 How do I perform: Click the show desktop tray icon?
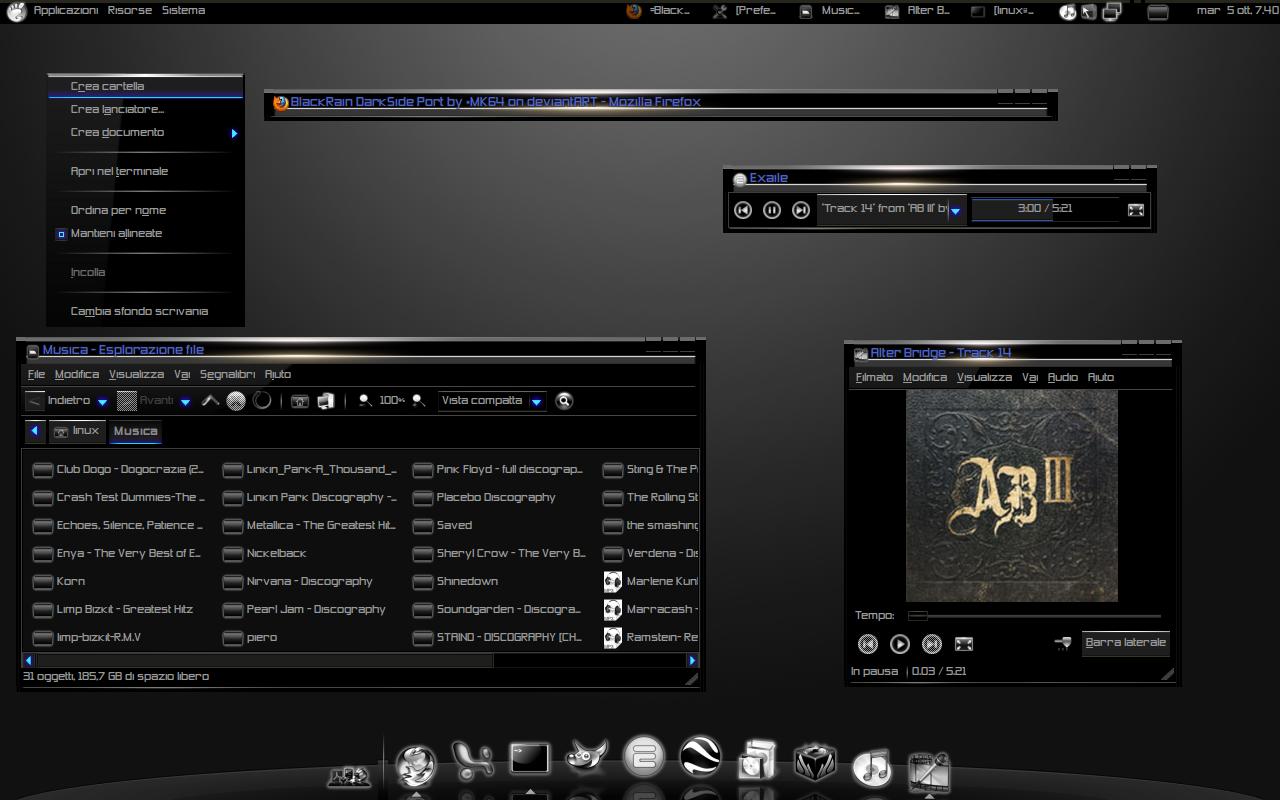tap(1157, 12)
